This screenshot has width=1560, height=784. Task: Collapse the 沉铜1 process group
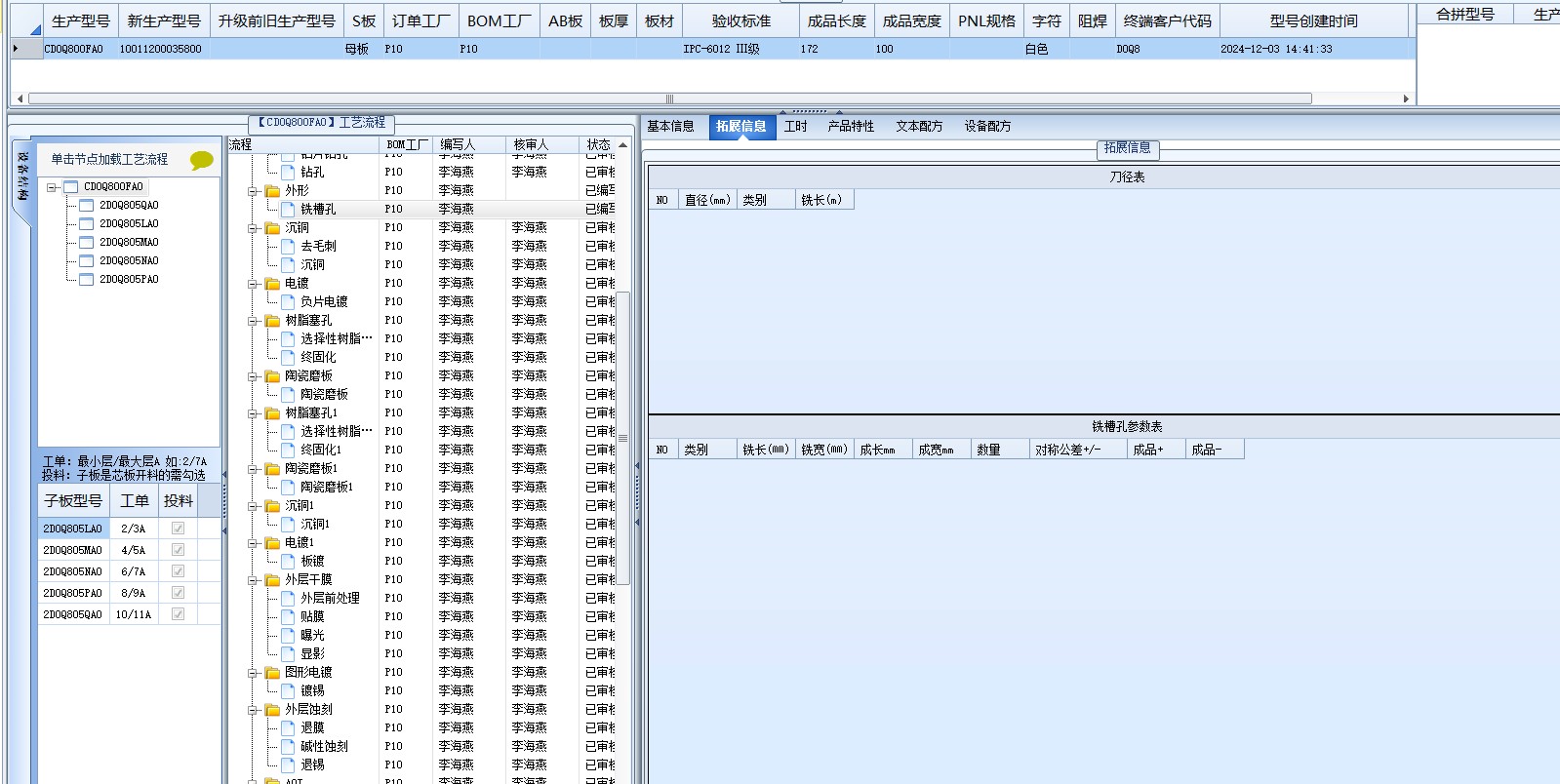(x=253, y=505)
